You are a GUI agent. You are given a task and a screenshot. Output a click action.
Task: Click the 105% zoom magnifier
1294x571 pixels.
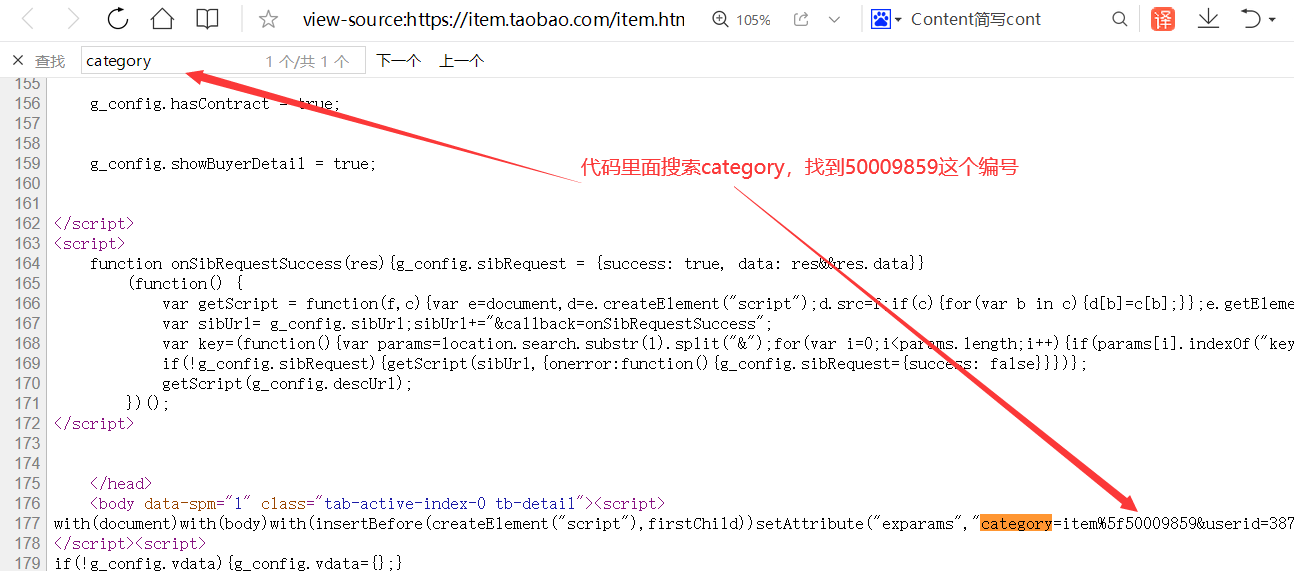point(722,20)
